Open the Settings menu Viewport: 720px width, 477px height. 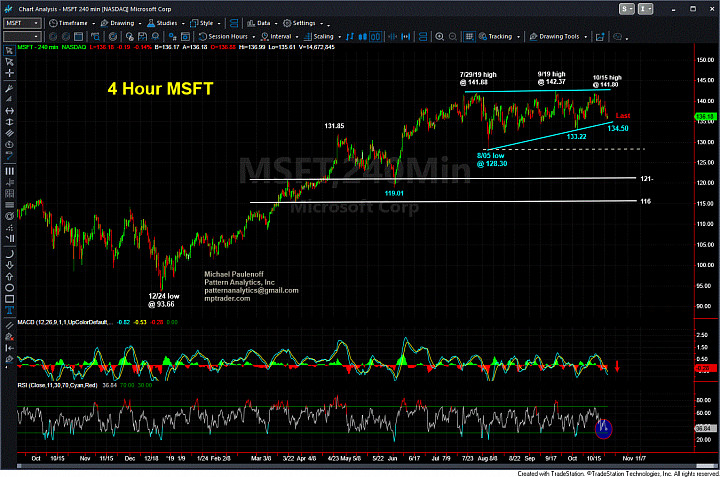299,23
